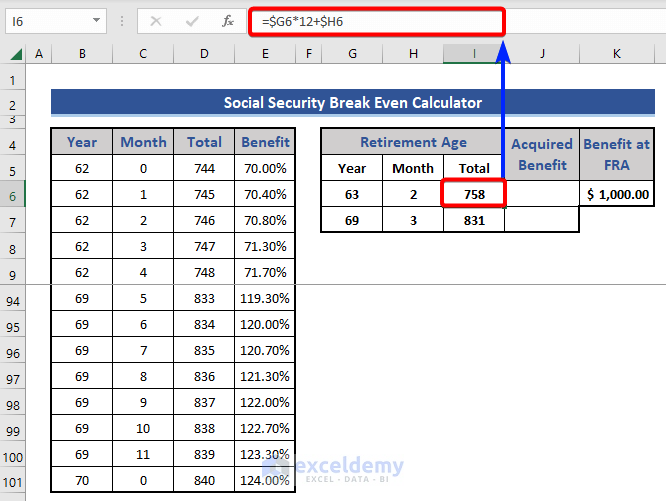Click the Month header in left table
The image size is (666, 501).
[143, 142]
